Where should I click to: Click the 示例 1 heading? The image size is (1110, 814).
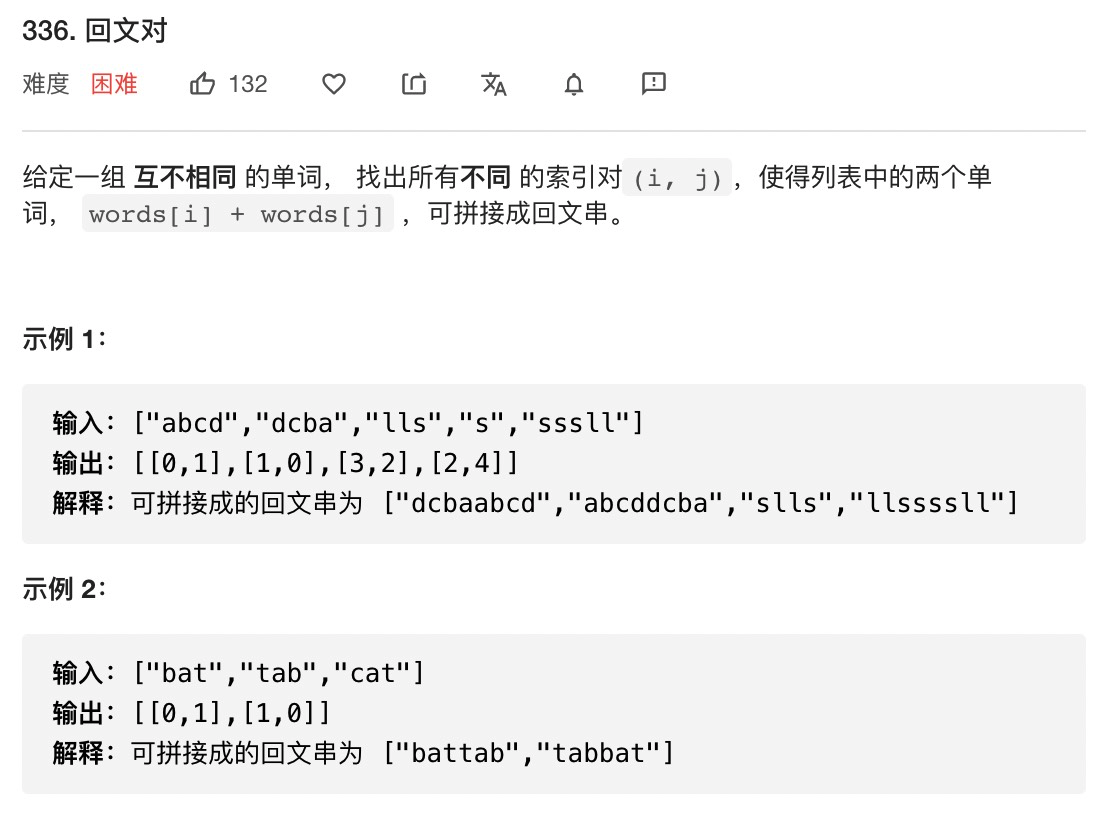tap(64, 338)
